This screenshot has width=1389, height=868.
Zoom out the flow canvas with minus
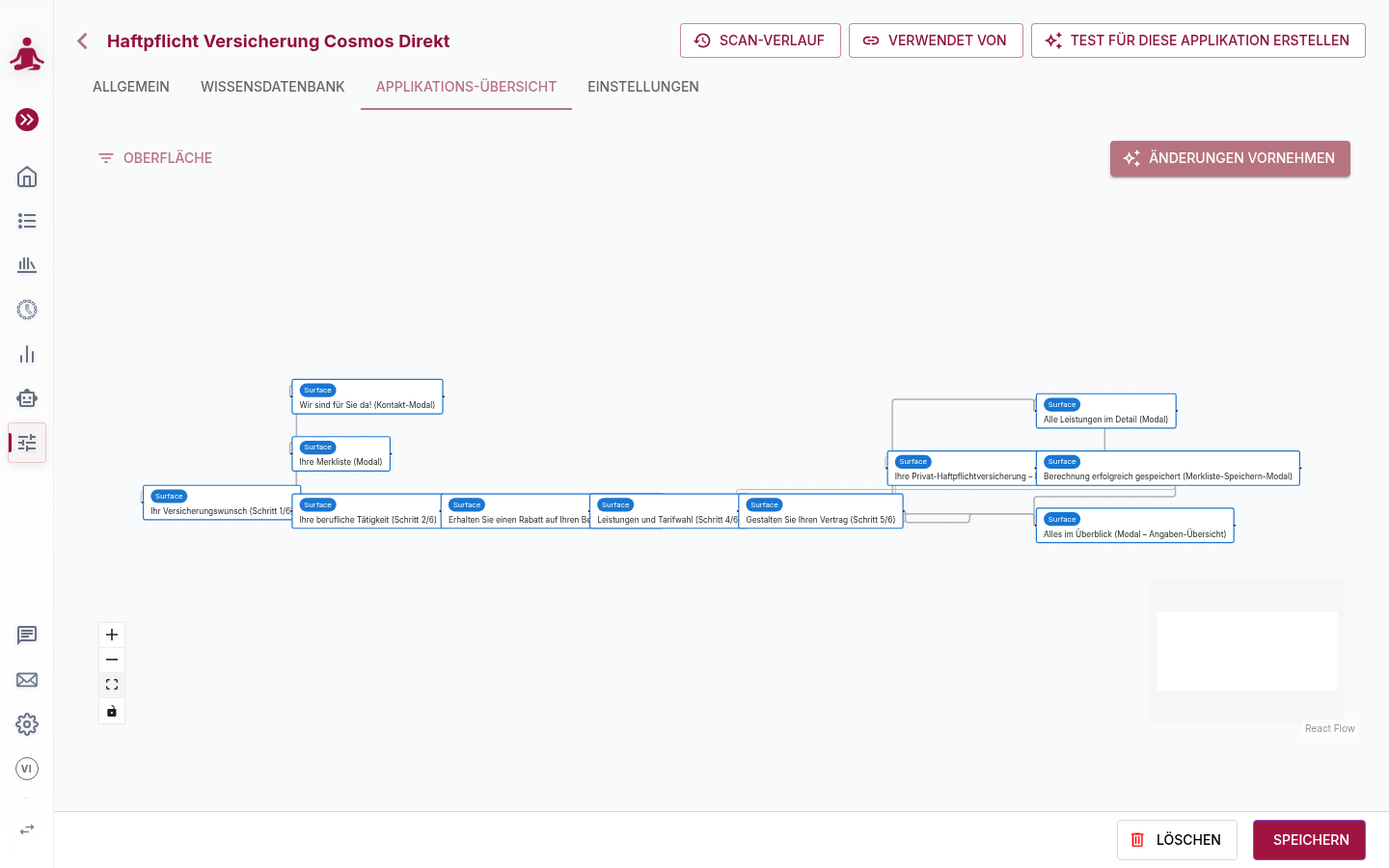click(x=112, y=660)
